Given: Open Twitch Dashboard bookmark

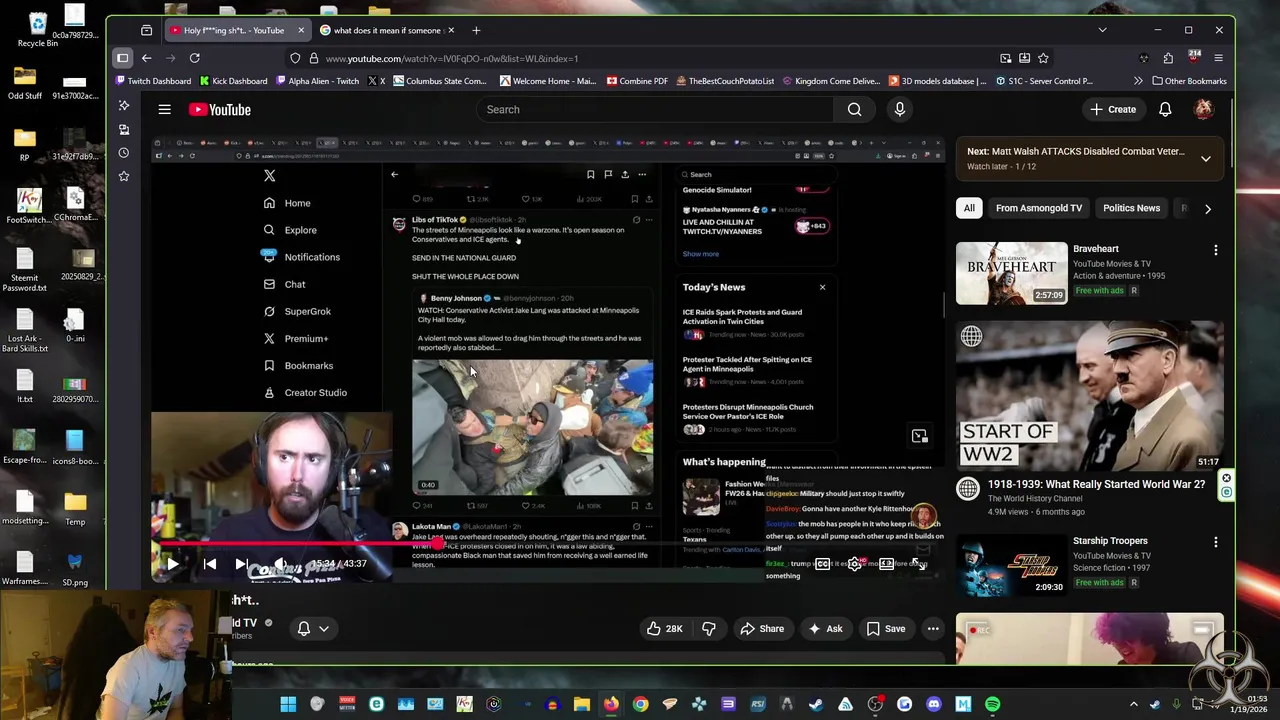Looking at the screenshot, I should pyautogui.click(x=151, y=81).
